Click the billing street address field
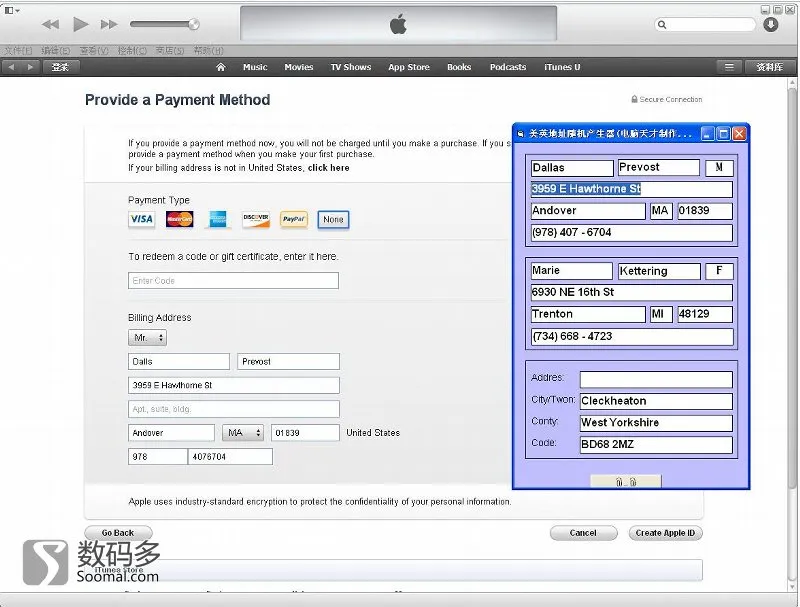Screen dimensions: 800x607 233,385
